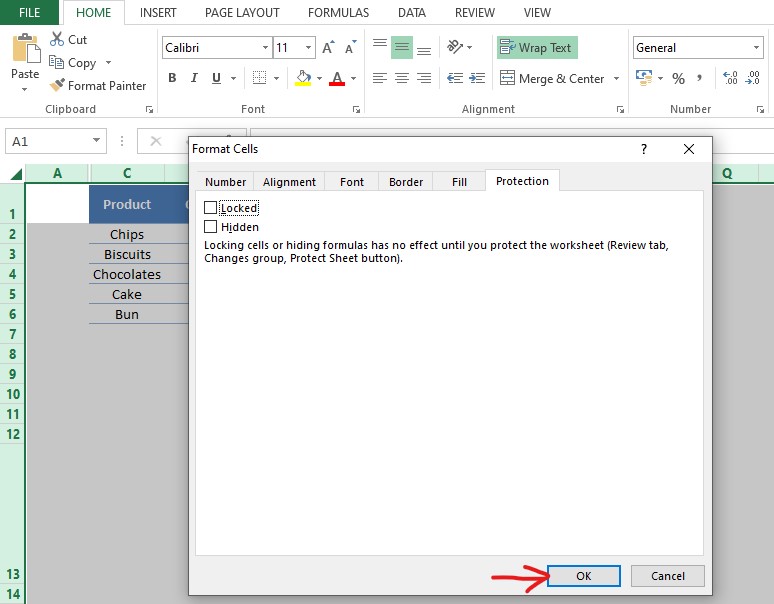
Task: Expand accounting format options arrow
Action: [660, 78]
